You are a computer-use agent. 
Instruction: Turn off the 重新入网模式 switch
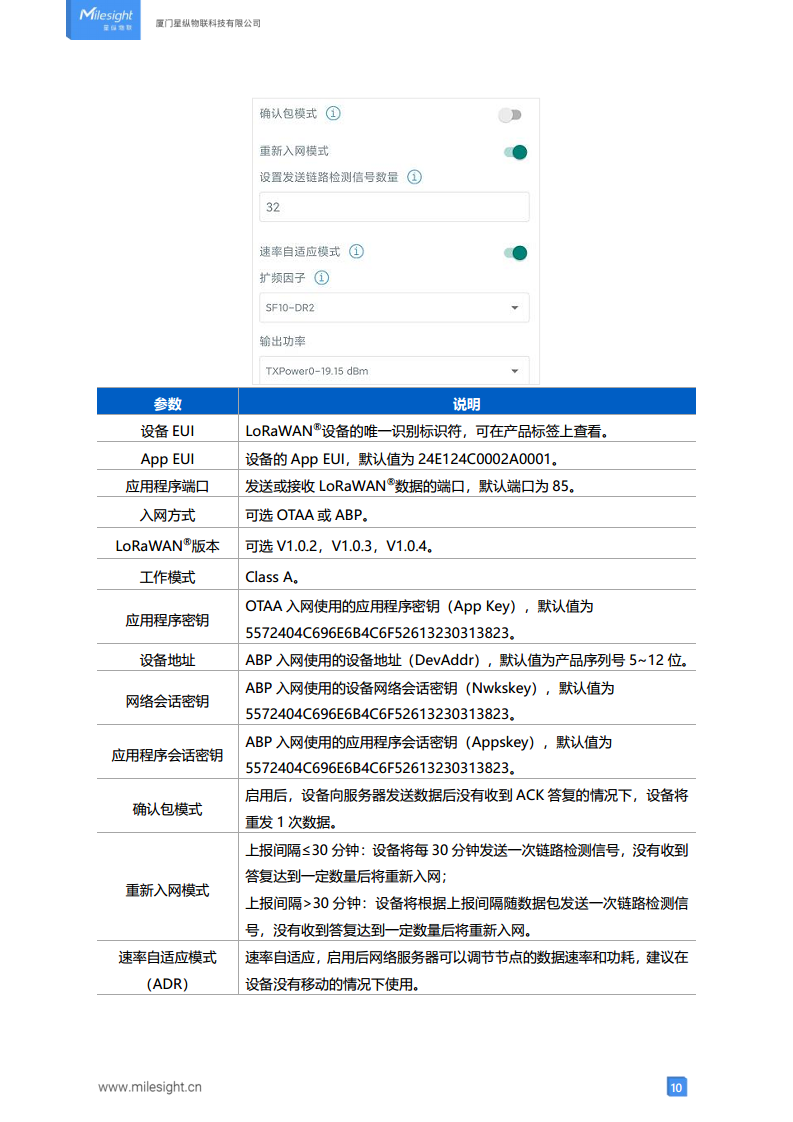click(515, 152)
